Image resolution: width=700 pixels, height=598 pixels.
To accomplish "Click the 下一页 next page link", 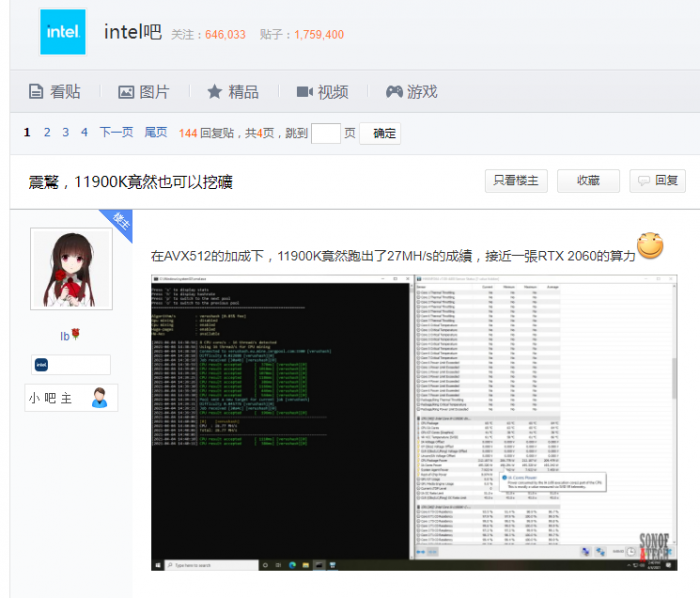I will [x=116, y=133].
